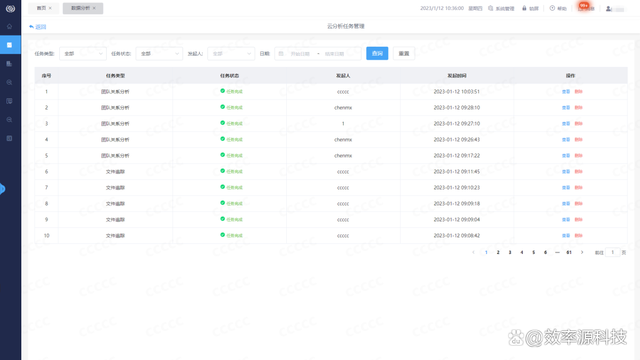Click the 返回 back link
Screen dimensions: 640x360
pyautogui.click(x=38, y=27)
